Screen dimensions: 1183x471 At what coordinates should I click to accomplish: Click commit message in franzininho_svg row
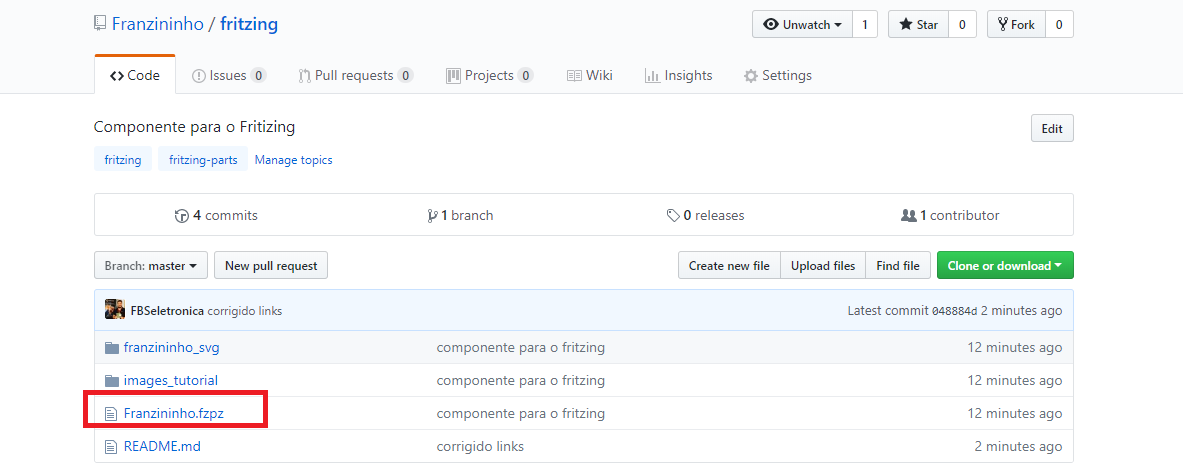tap(521, 347)
